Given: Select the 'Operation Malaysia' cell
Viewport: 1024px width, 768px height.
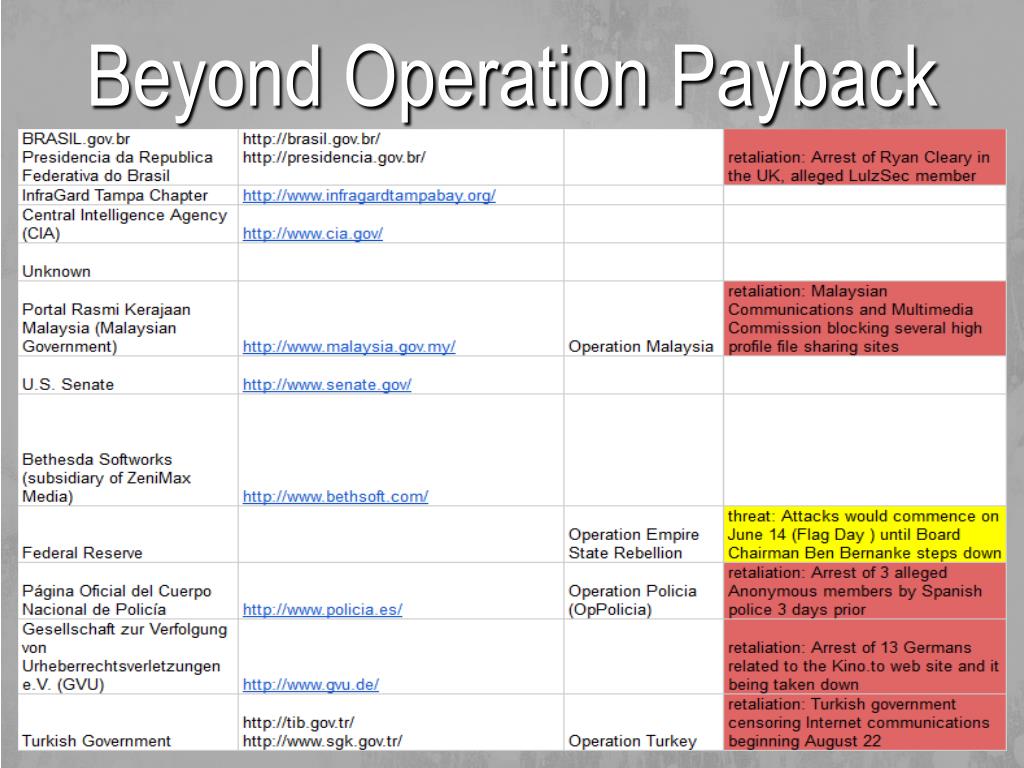Looking at the screenshot, I should (x=644, y=319).
